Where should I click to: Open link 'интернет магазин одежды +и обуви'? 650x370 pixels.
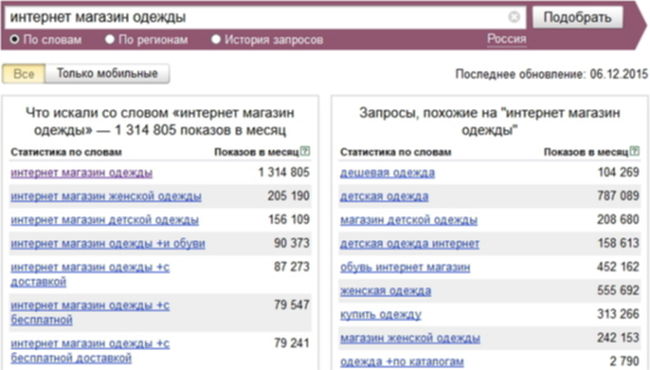point(108,243)
